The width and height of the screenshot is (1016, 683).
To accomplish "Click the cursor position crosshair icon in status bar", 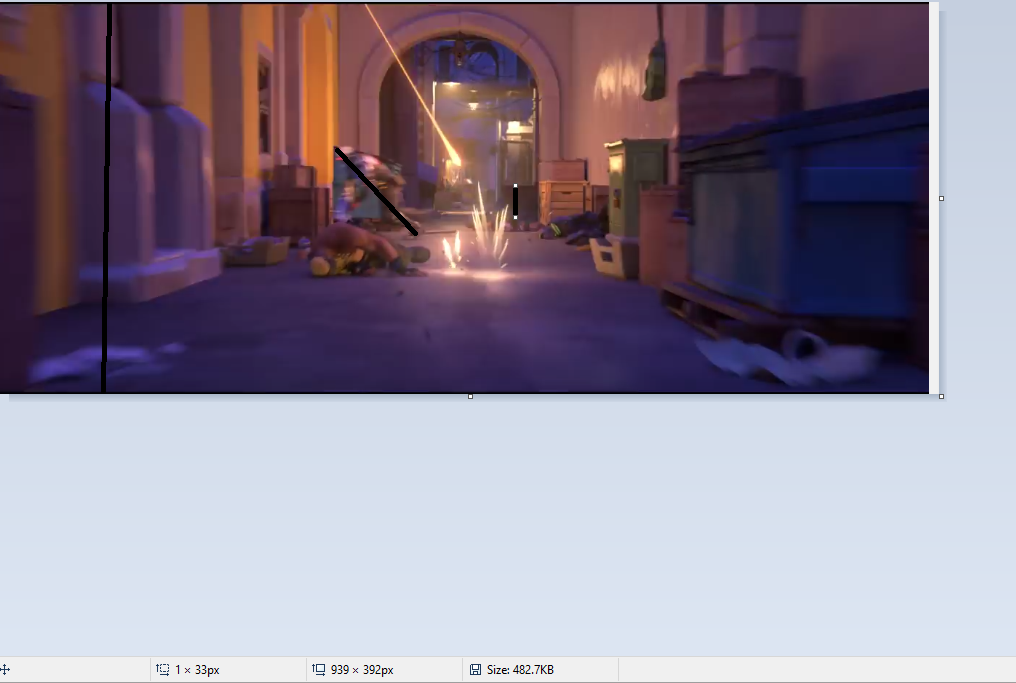I will coord(5,669).
